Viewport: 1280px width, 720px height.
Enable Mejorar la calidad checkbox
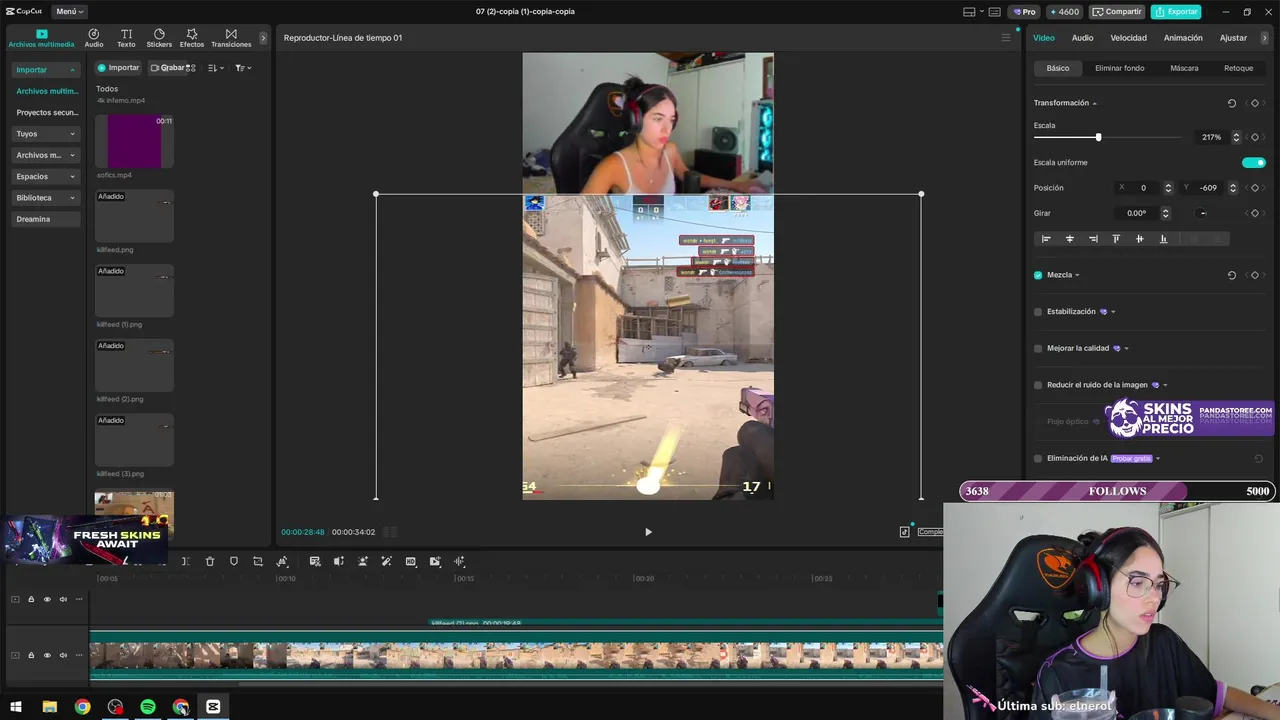click(1038, 349)
